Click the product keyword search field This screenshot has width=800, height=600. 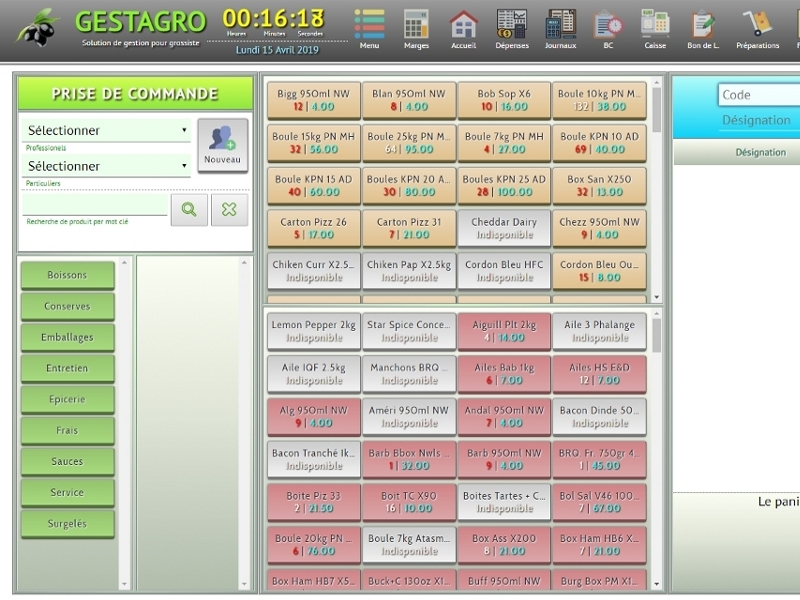coord(94,206)
